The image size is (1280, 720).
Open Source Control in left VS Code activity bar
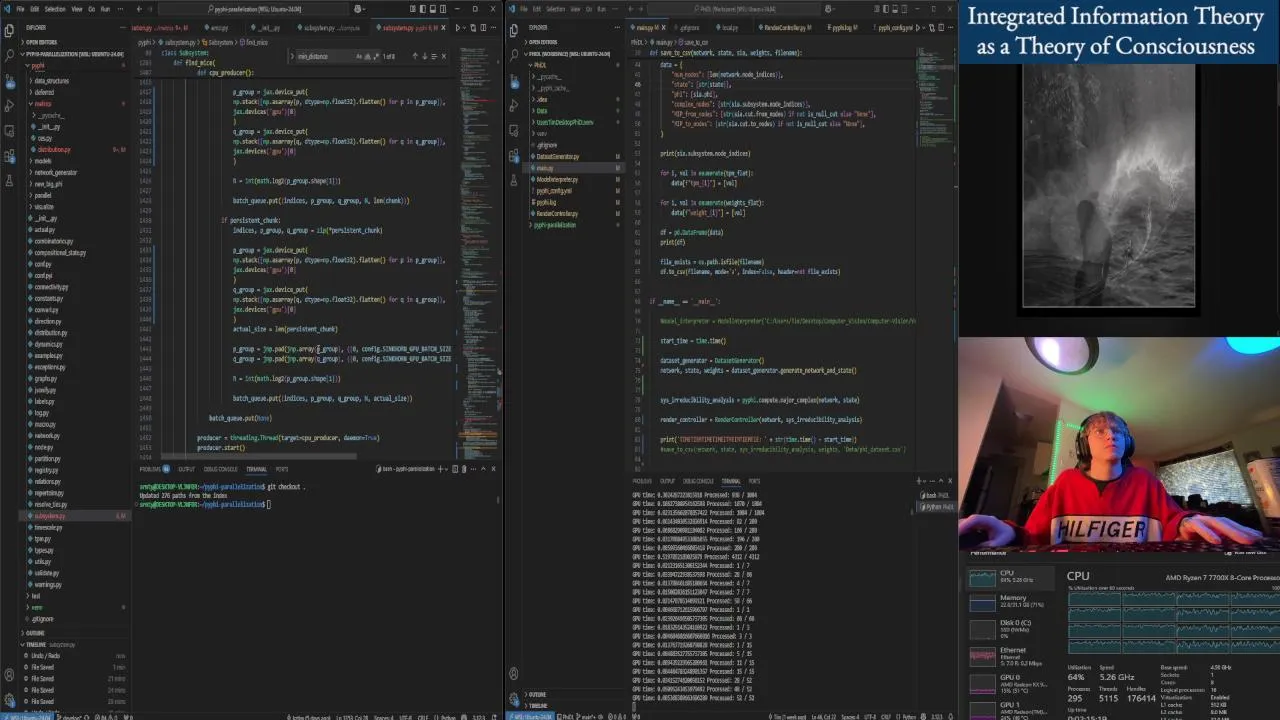10,80
